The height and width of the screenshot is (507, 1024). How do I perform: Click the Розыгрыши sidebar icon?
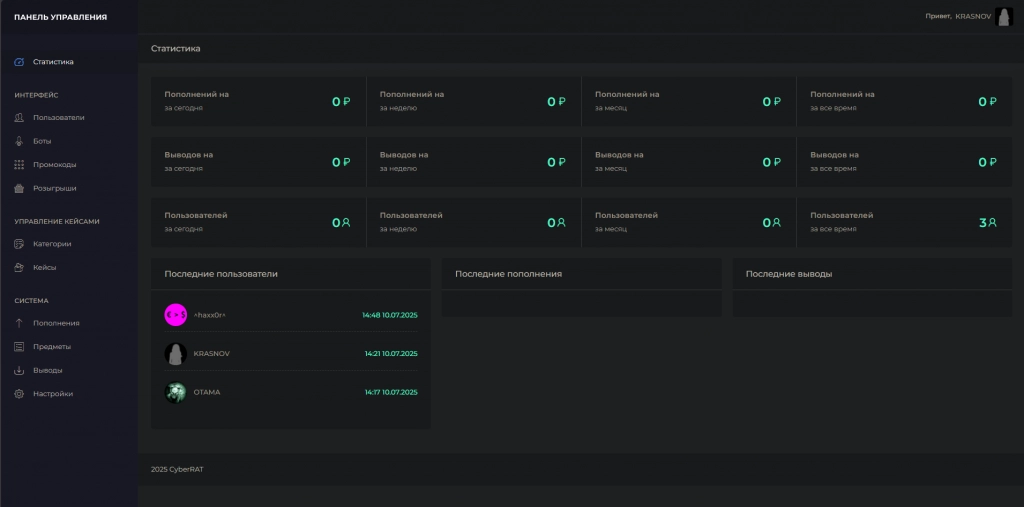point(19,188)
